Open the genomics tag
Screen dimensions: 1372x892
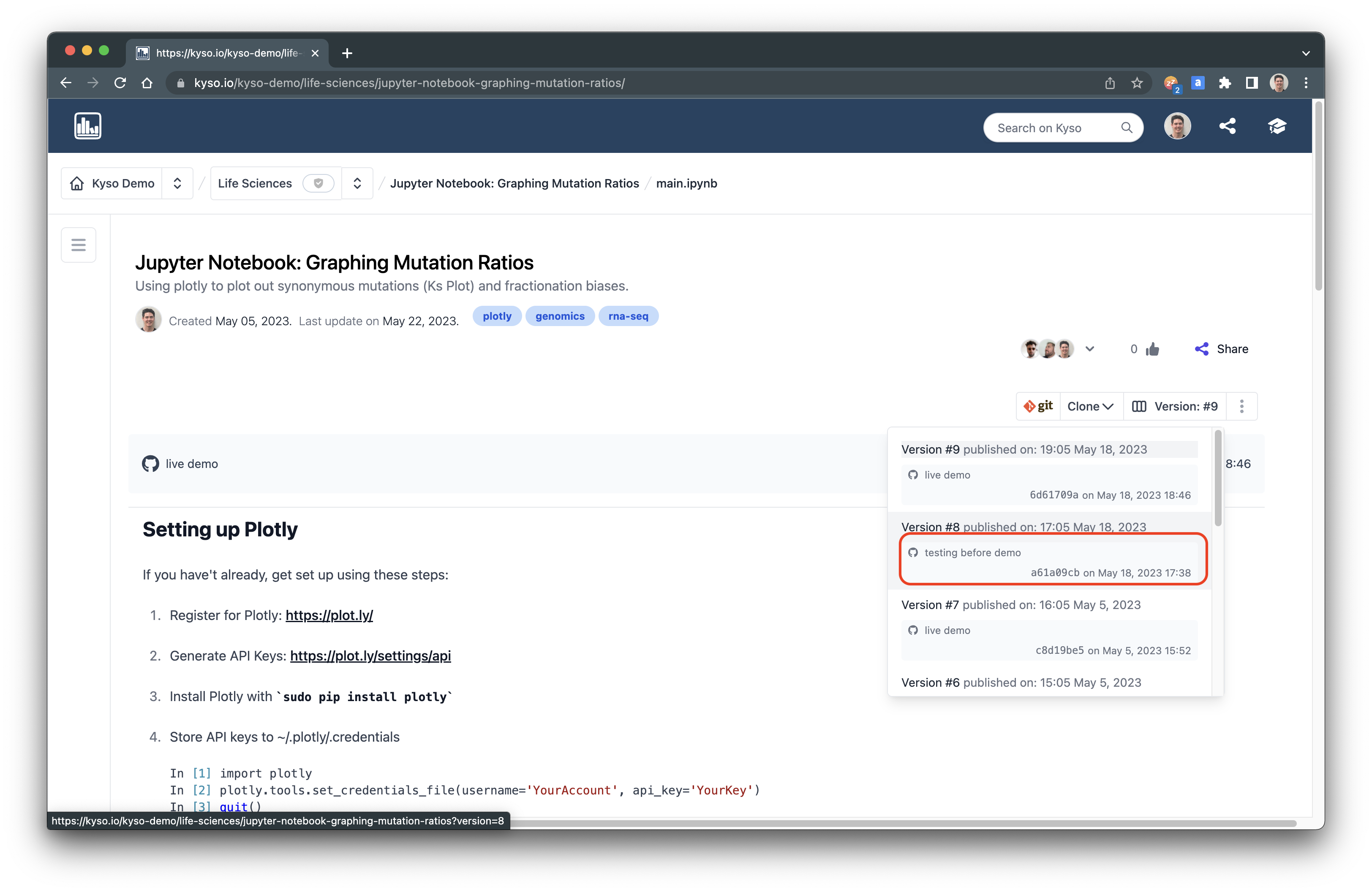click(x=560, y=316)
